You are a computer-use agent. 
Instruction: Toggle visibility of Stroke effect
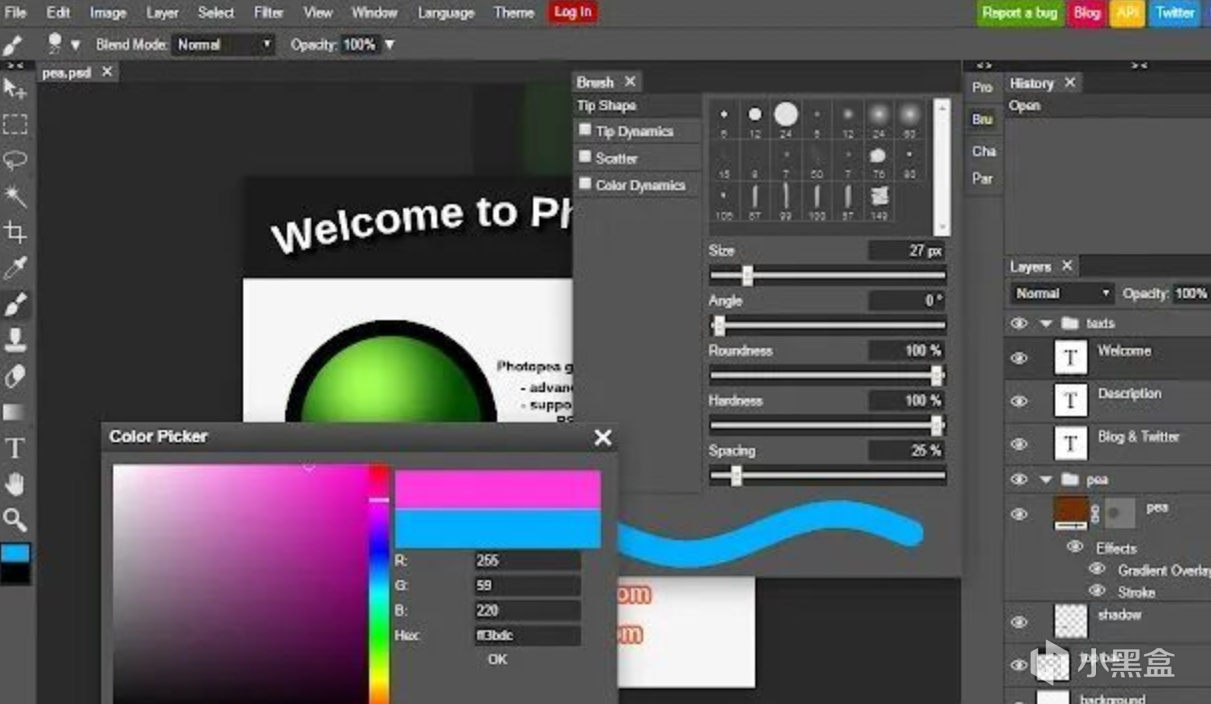(x=1097, y=591)
